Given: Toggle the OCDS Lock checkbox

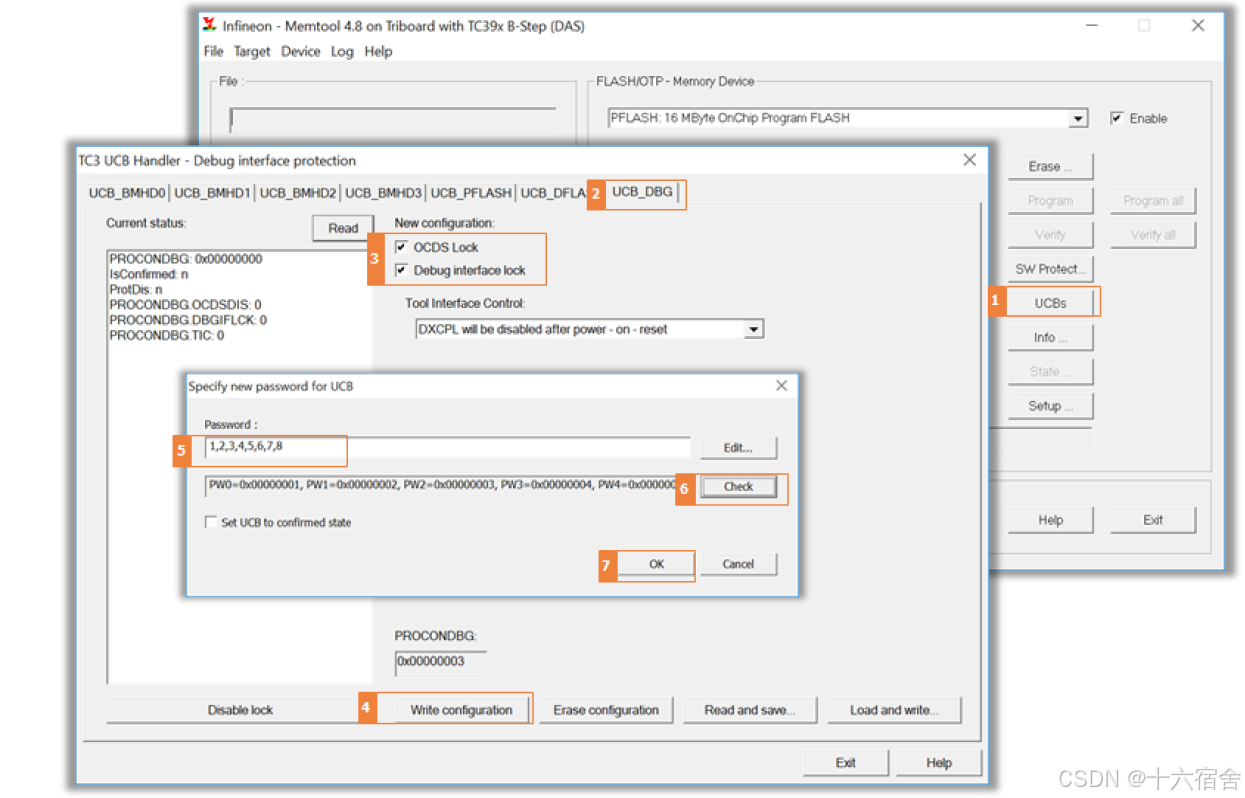Looking at the screenshot, I should [401, 247].
